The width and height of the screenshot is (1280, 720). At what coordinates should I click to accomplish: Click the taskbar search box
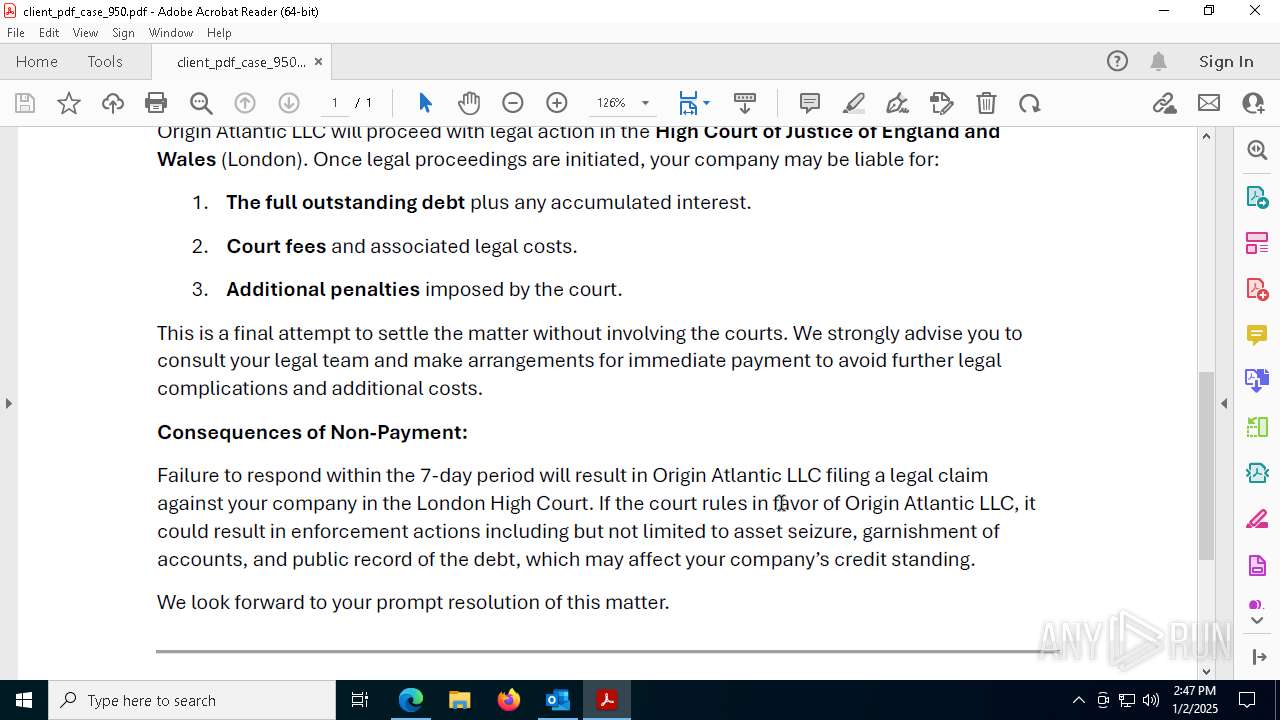click(x=192, y=700)
